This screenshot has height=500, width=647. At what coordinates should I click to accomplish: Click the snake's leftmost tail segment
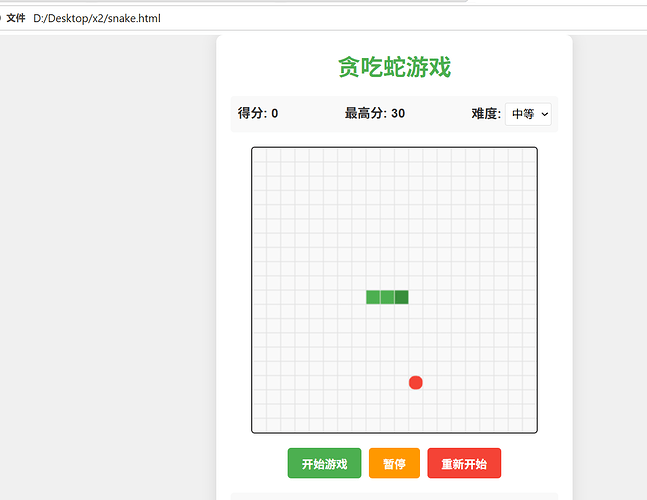coord(373,297)
